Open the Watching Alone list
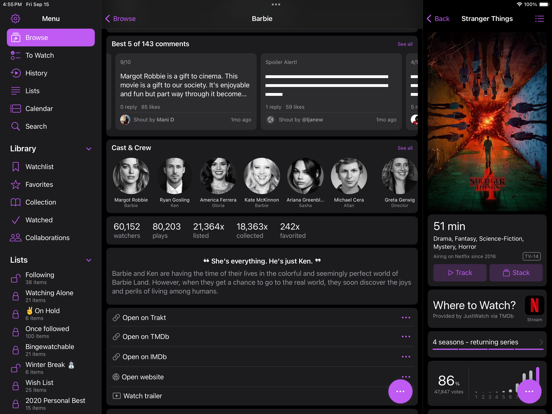This screenshot has height=414, width=552. coord(51,296)
